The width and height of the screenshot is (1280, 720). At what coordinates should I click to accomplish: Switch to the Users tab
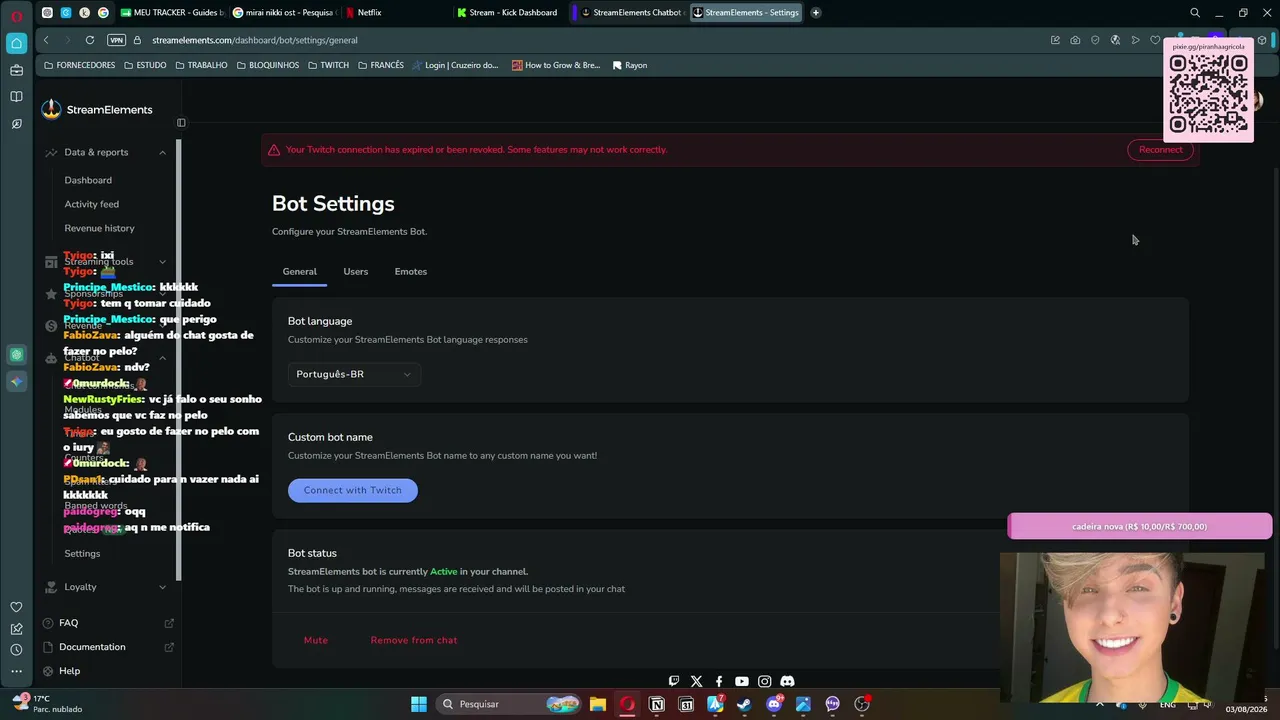356,272
